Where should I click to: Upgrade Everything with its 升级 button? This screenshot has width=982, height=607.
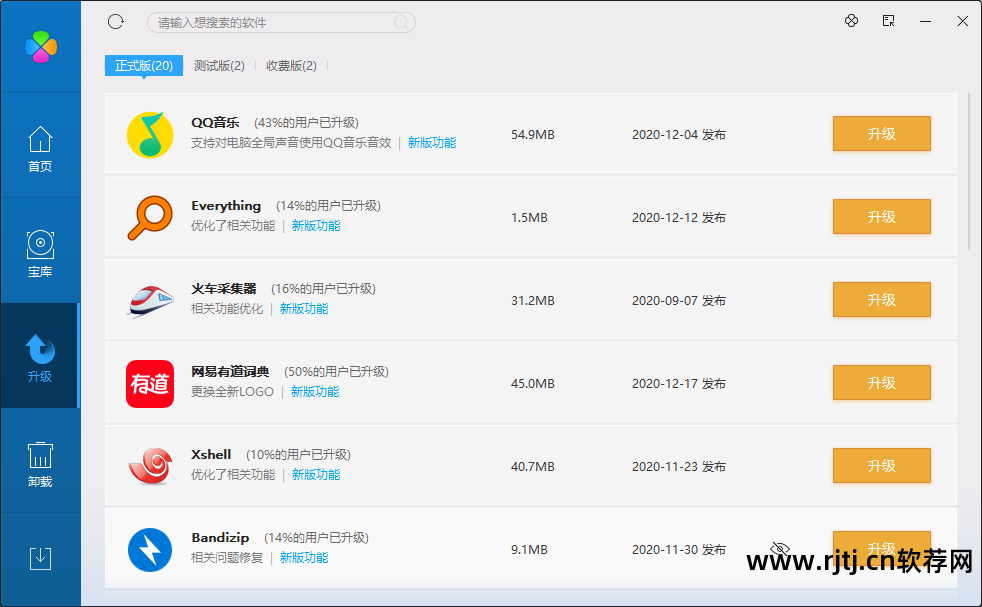(x=881, y=217)
